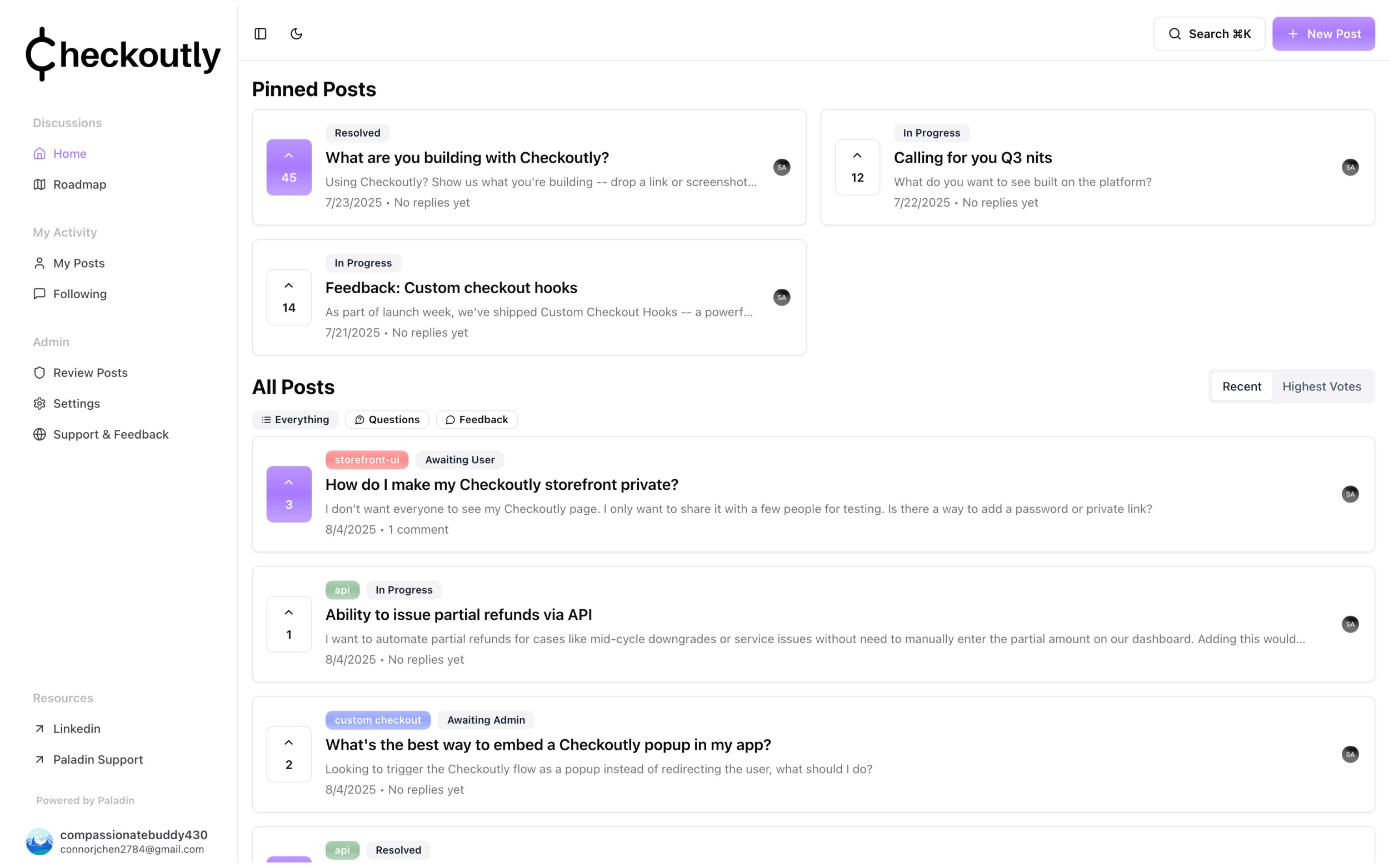
Task: Open Settings in the sidebar
Action: pos(76,404)
